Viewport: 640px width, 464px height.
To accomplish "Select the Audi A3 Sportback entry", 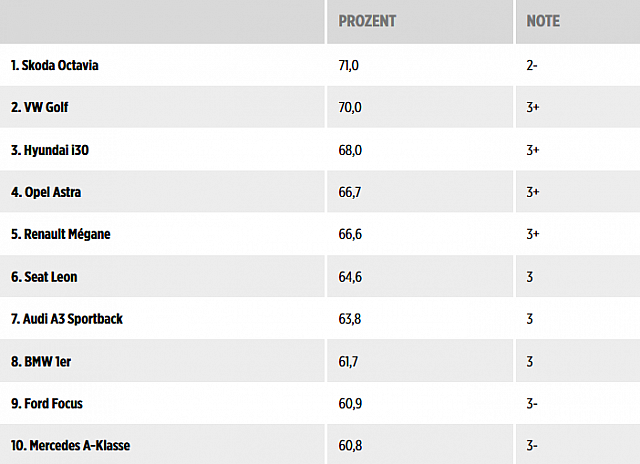I will (x=65, y=318).
